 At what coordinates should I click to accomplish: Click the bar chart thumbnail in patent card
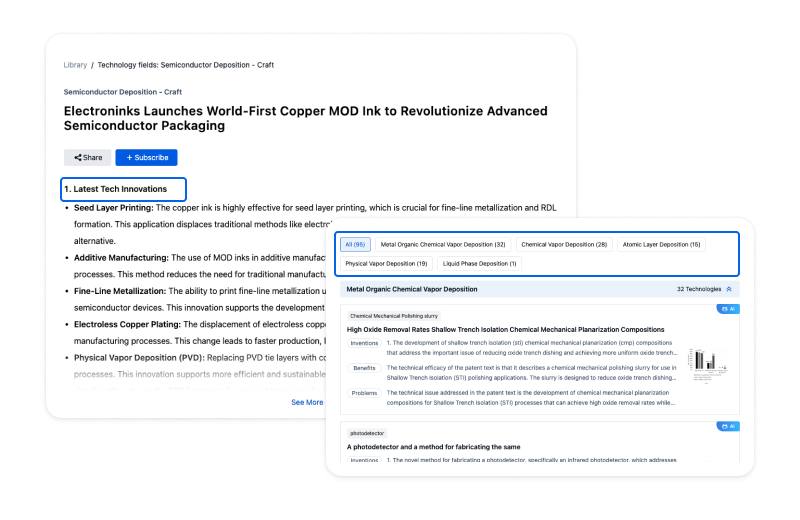(708, 368)
